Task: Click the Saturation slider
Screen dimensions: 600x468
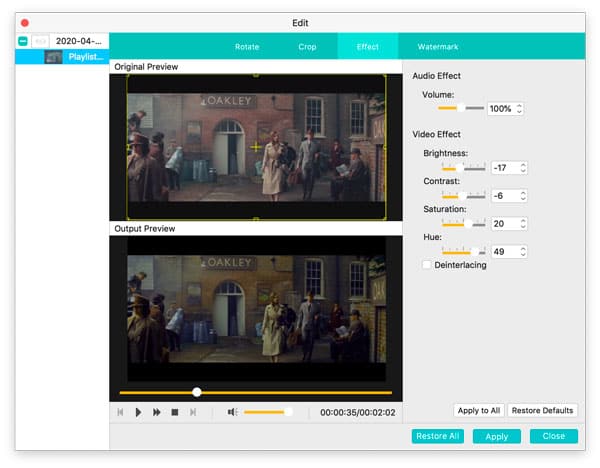Action: click(x=463, y=223)
